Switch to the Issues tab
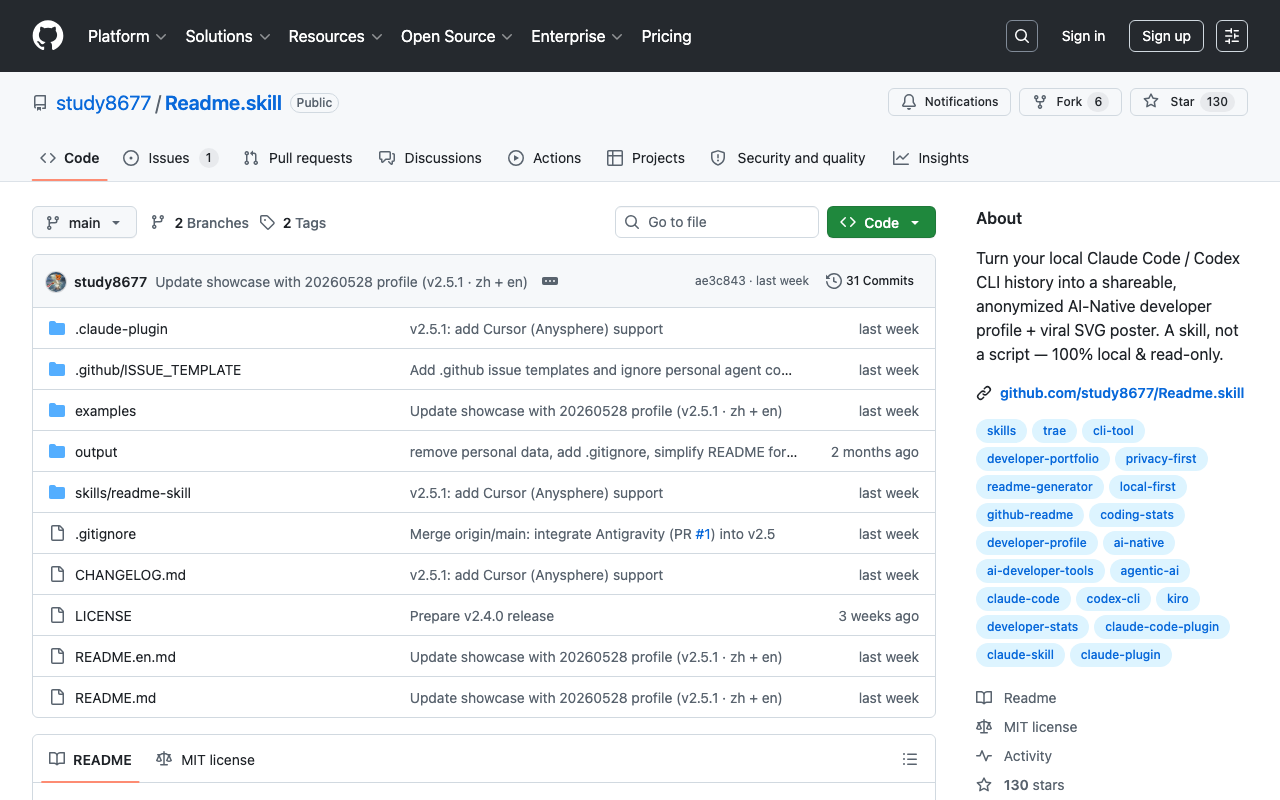The height and width of the screenshot is (800, 1280). click(170, 158)
